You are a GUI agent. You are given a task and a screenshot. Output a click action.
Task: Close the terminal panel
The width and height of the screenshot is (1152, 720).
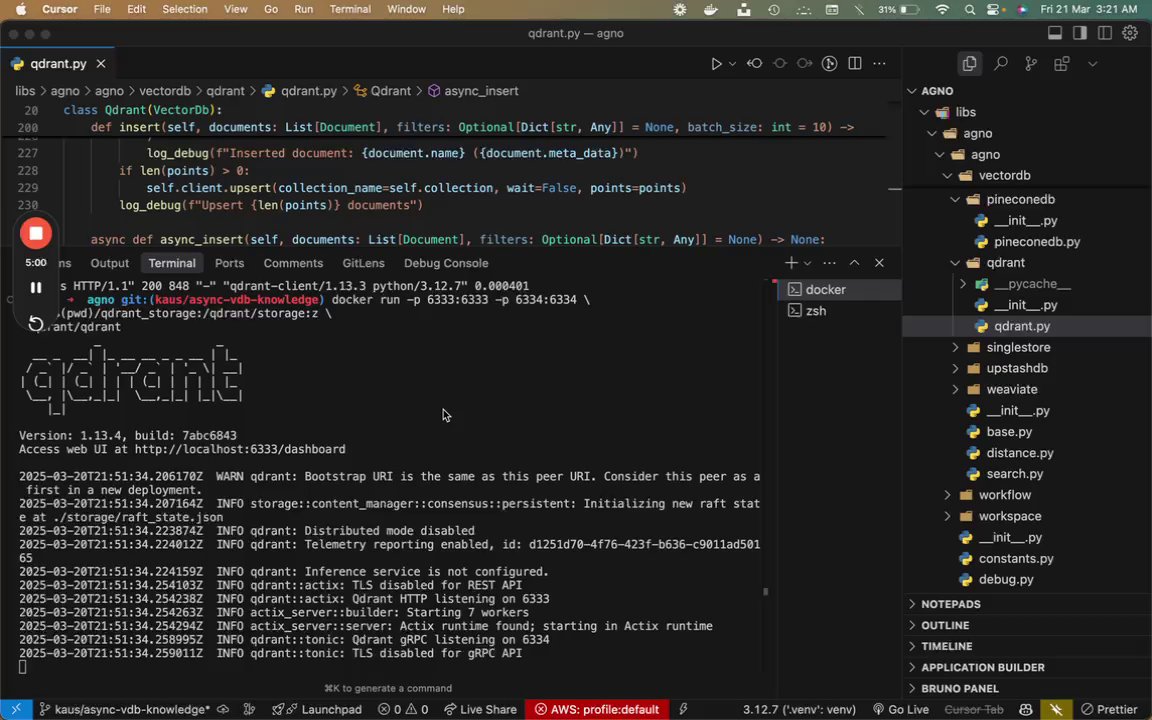879,263
